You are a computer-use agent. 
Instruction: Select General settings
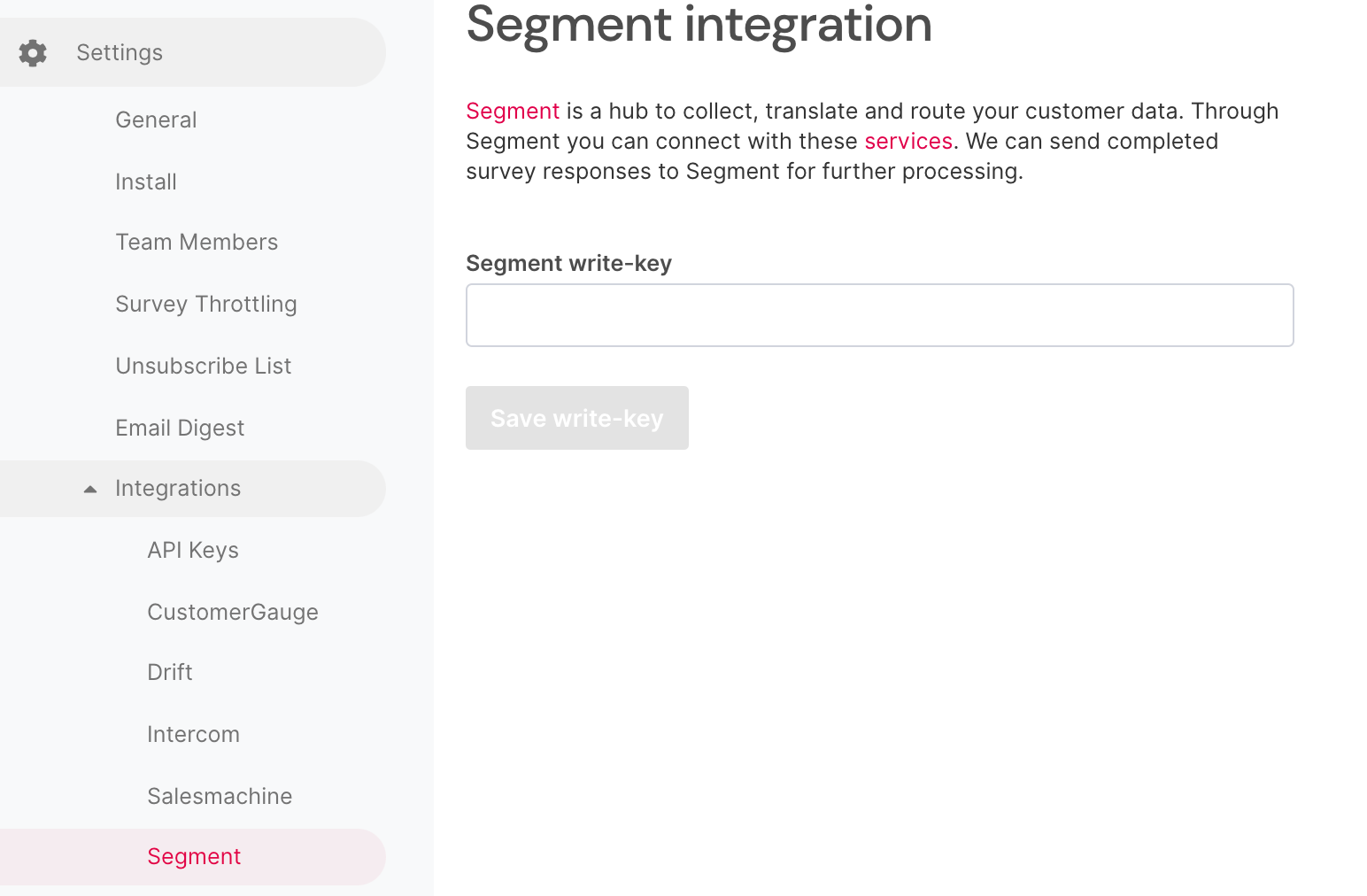(156, 120)
